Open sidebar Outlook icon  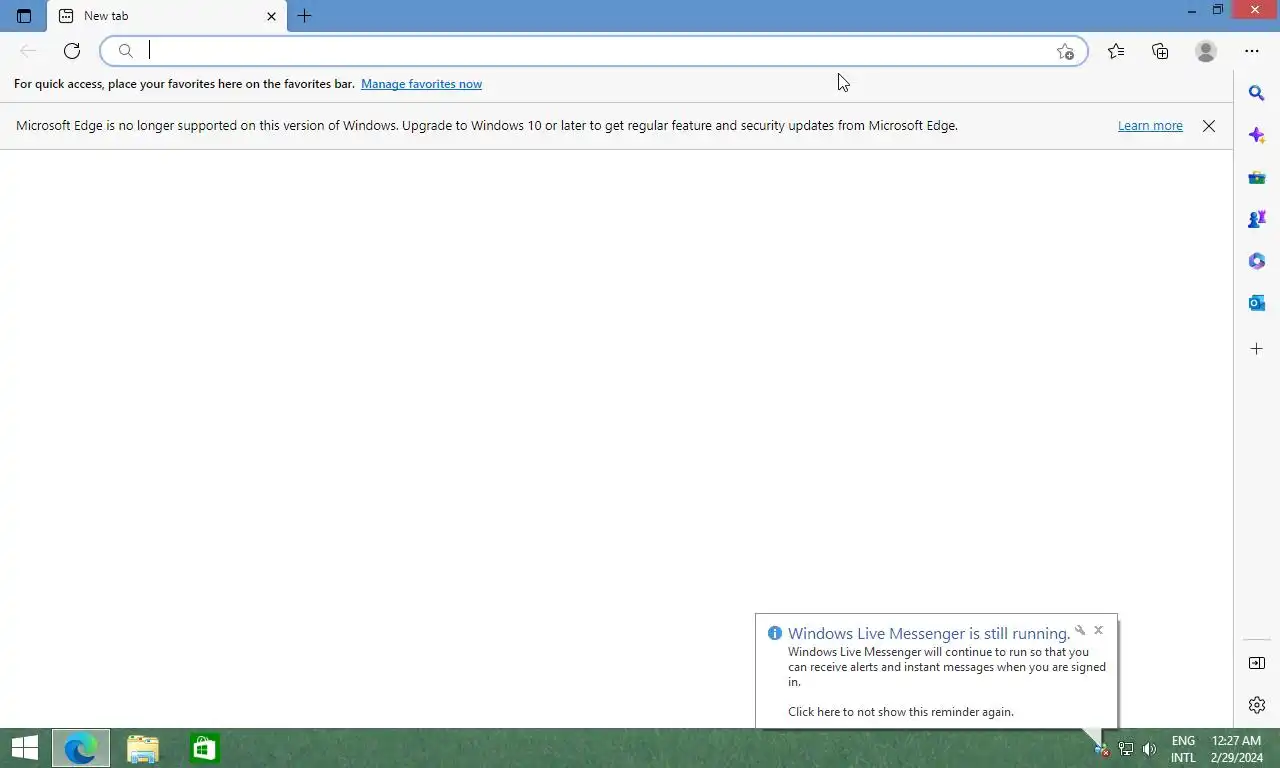[x=1257, y=303]
